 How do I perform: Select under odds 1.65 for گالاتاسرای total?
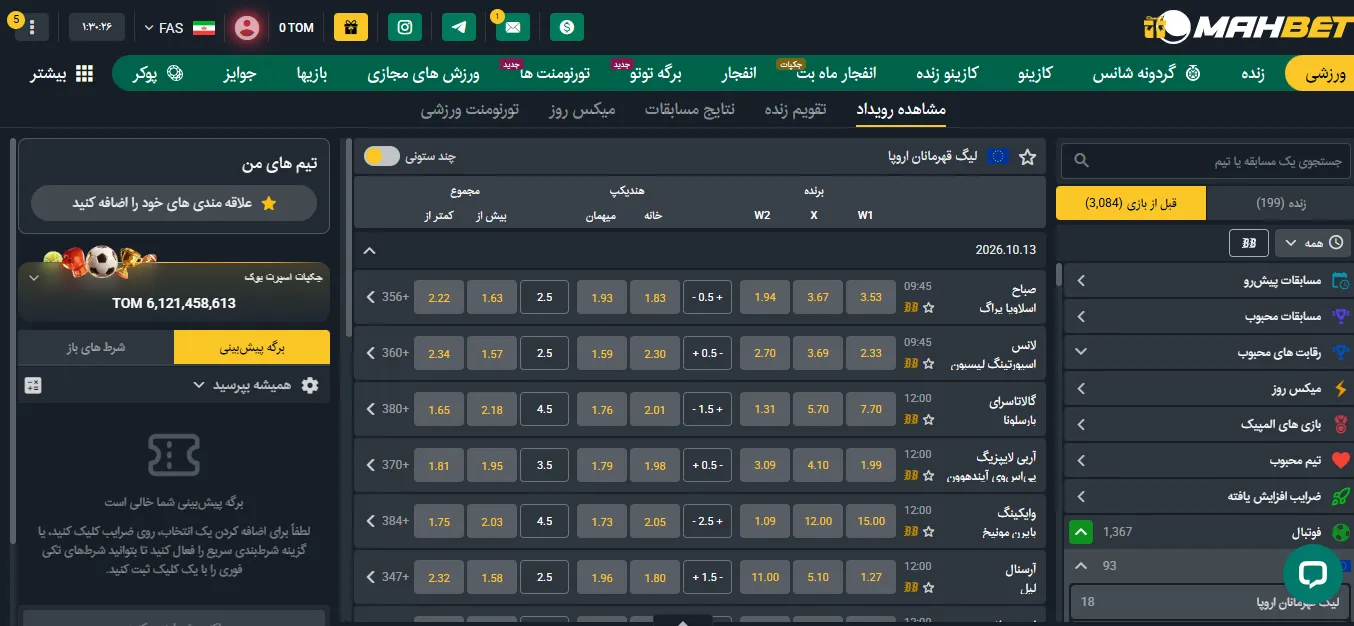coord(439,409)
